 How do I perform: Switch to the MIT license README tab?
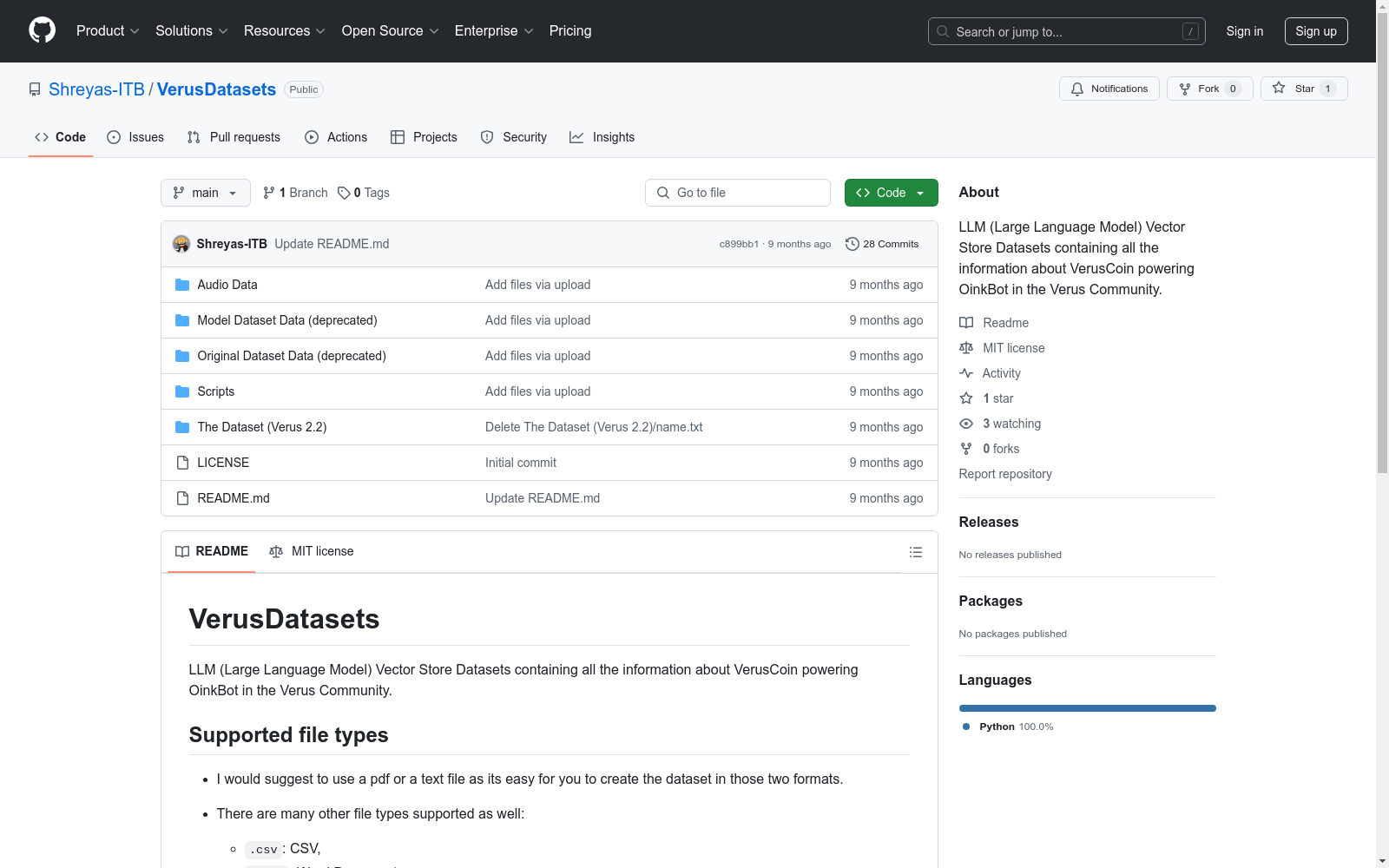312,552
